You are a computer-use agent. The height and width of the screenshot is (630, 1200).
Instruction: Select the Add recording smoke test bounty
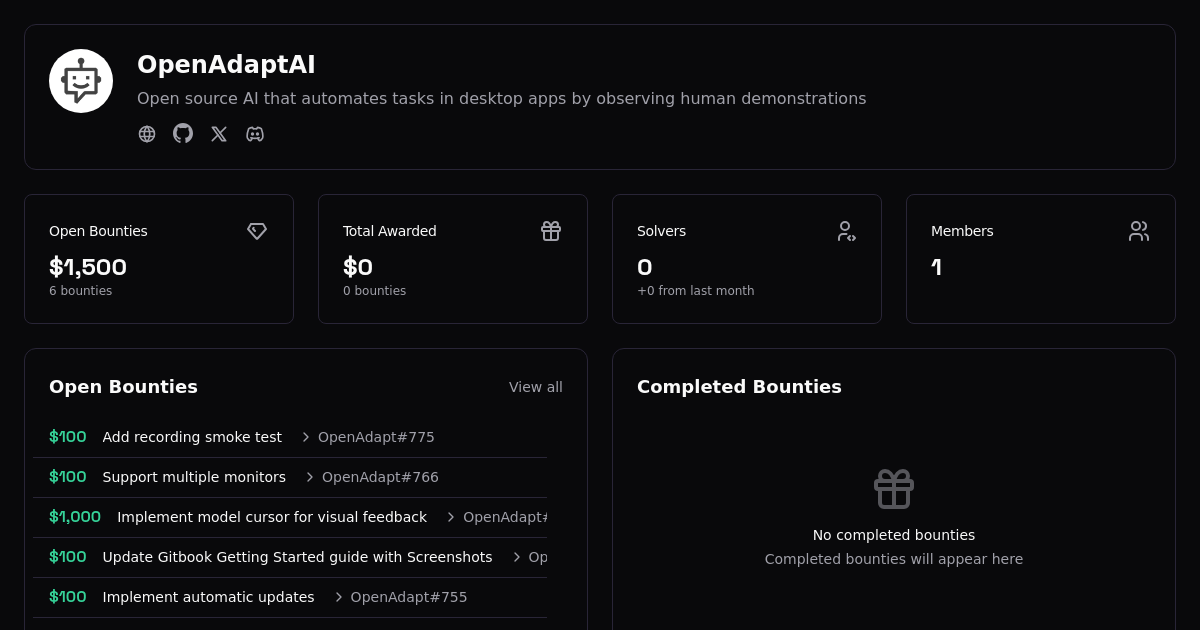192,437
